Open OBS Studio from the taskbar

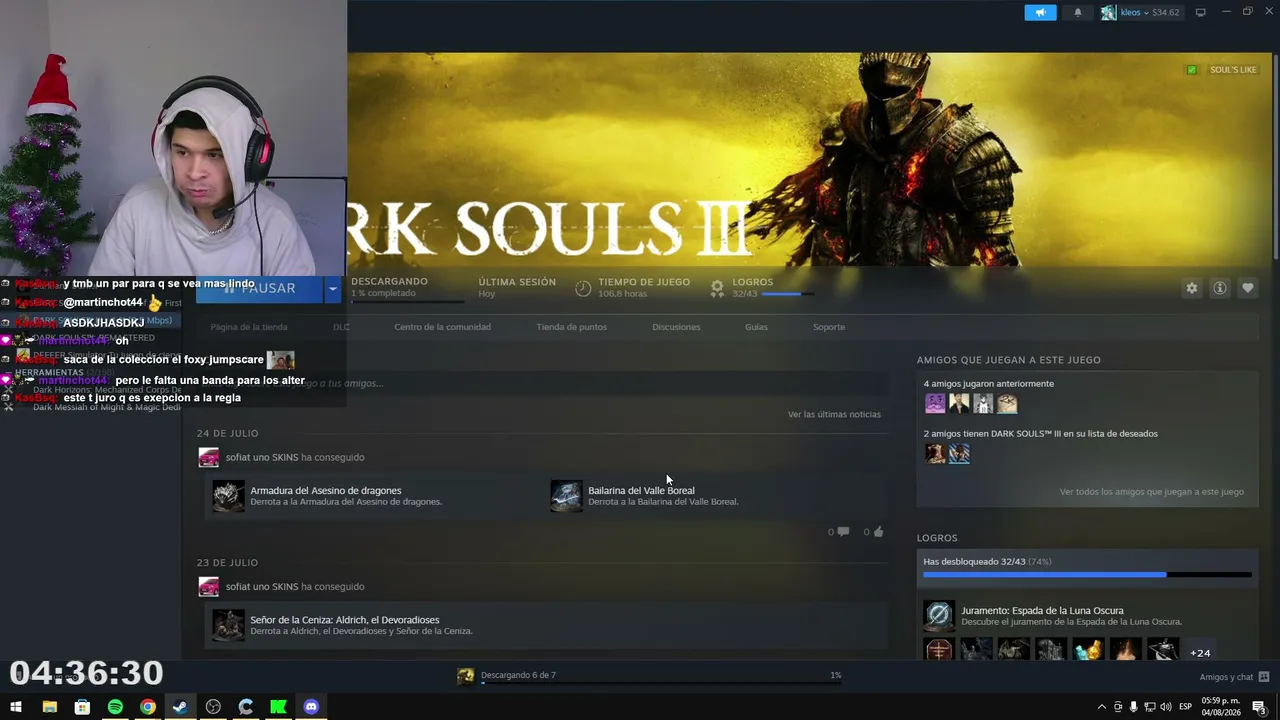(213, 707)
